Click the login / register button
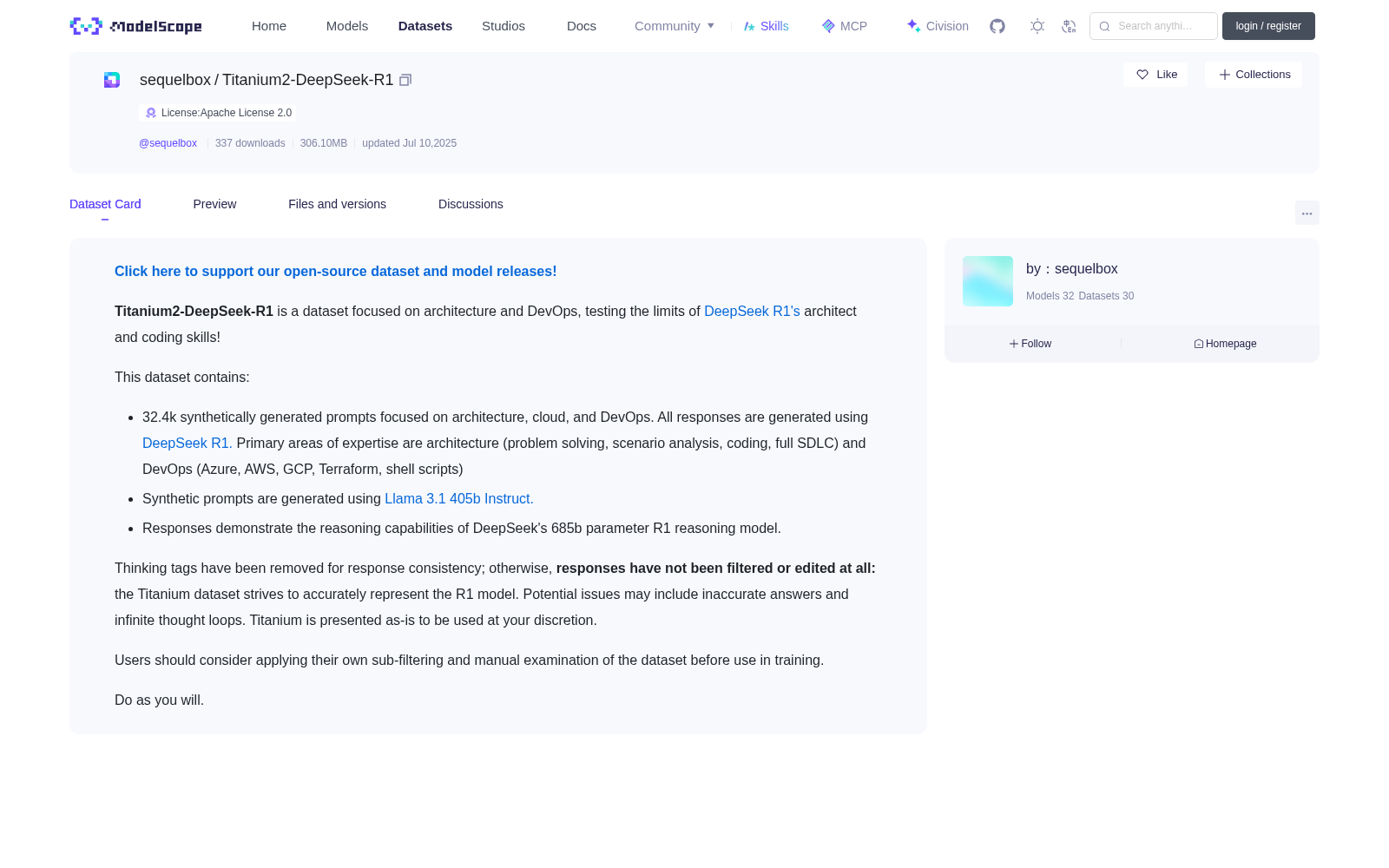Screen dimensions: 1389x868 click(1268, 26)
